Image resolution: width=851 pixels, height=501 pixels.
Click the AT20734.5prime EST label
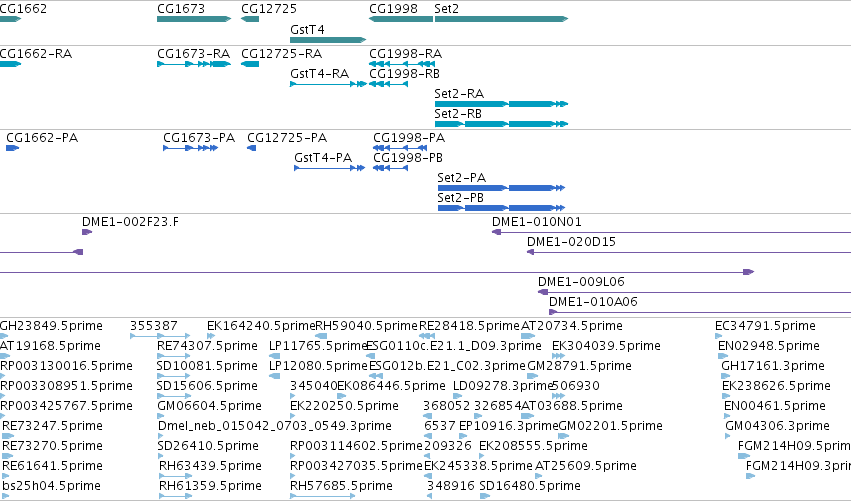pos(571,326)
